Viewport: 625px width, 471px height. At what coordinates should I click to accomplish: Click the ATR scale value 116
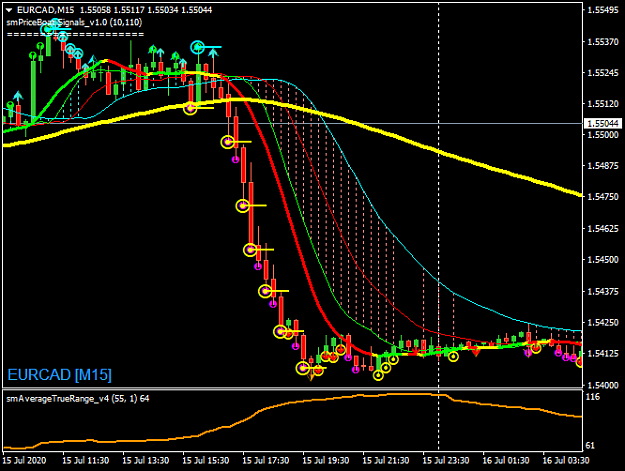594,397
